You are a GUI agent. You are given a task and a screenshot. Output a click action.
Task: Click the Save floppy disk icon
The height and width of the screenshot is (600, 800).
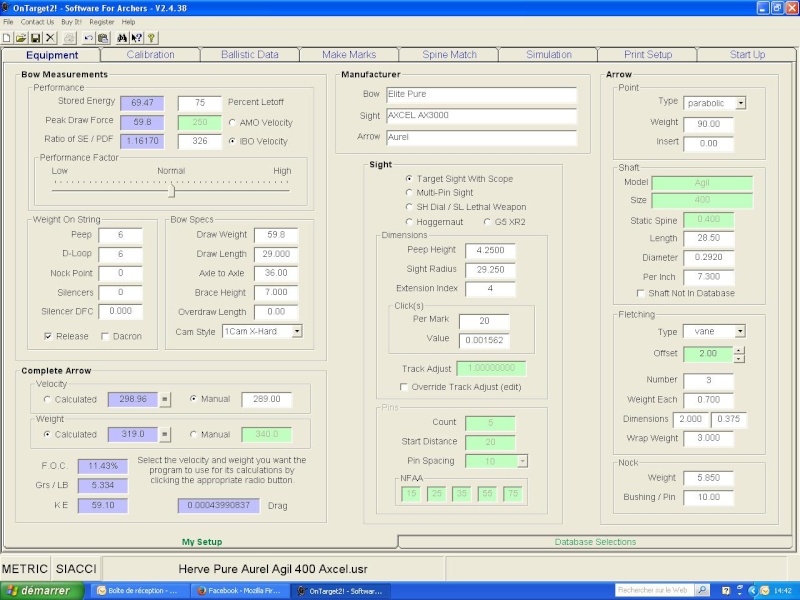pyautogui.click(x=36, y=38)
